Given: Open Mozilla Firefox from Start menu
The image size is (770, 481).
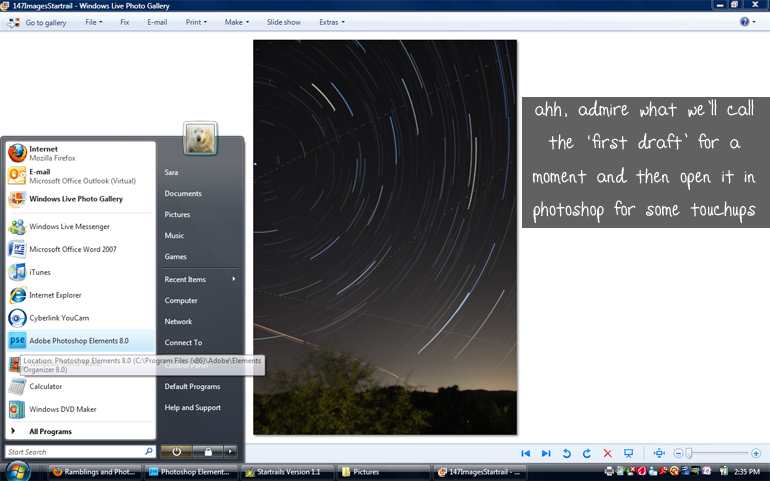Looking at the screenshot, I should (x=81, y=153).
